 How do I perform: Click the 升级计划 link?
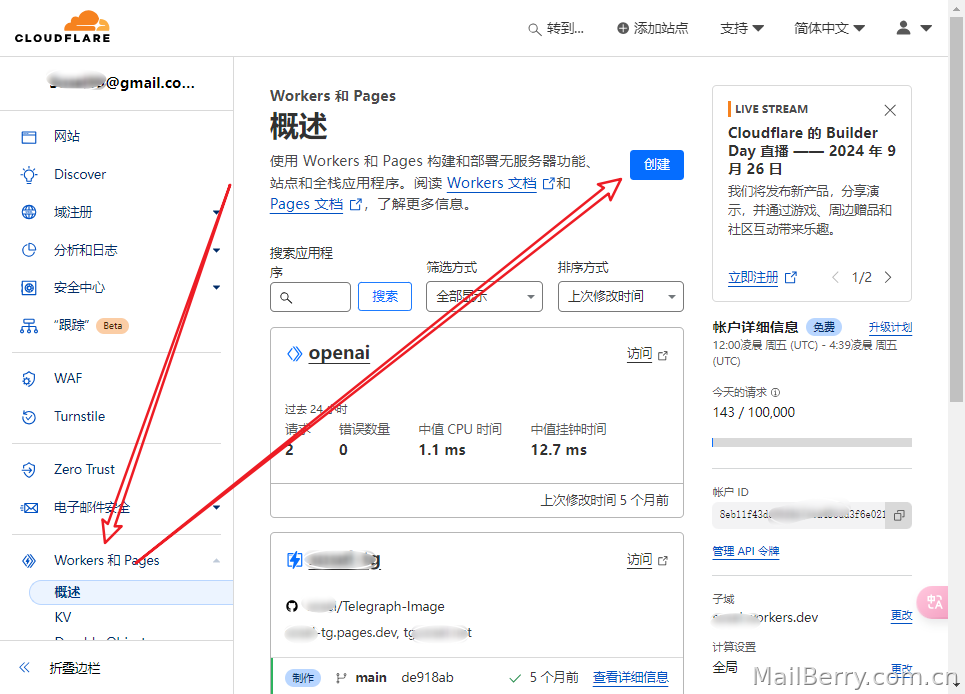pyautogui.click(x=890, y=327)
